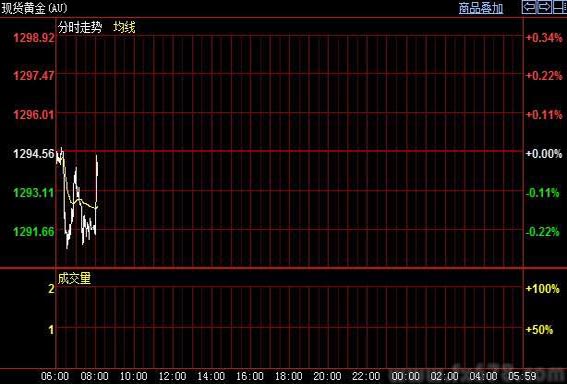Click the 12:00 time axis marker
The height and width of the screenshot is (384, 567).
172,376
